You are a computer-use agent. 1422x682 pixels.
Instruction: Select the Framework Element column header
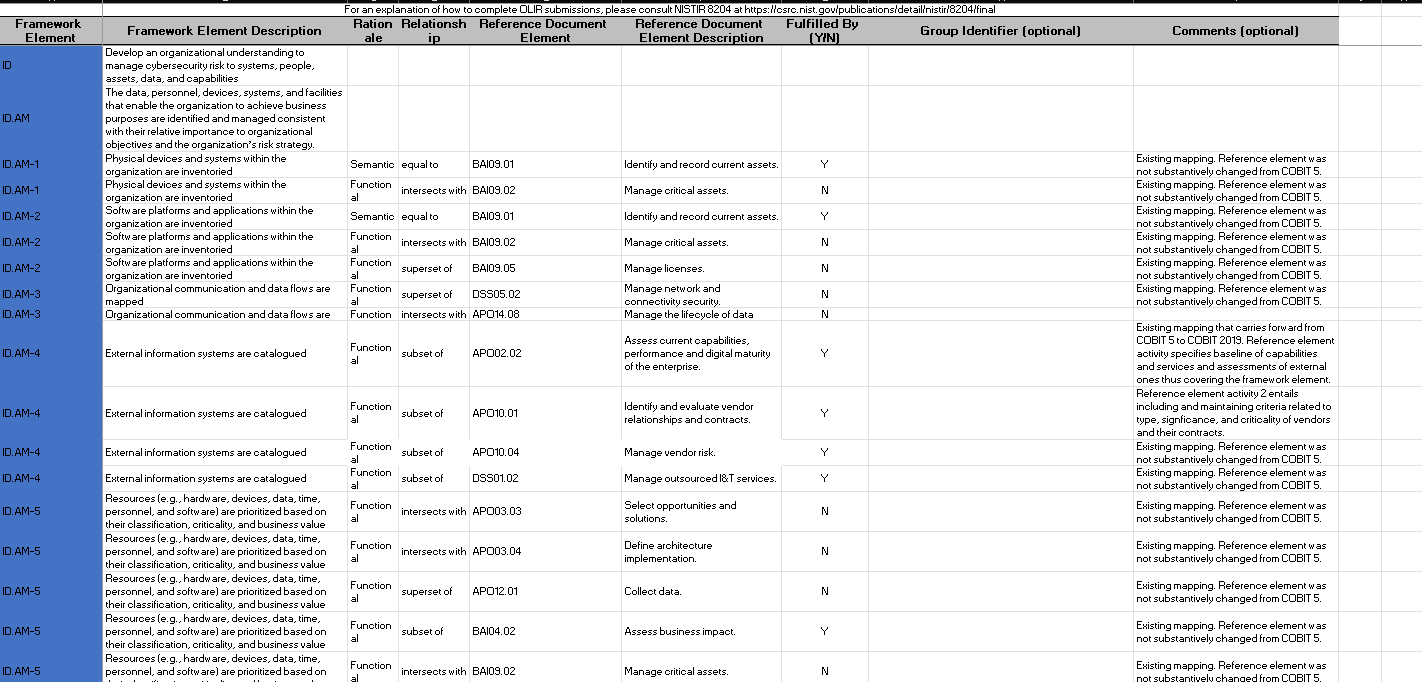[49, 30]
